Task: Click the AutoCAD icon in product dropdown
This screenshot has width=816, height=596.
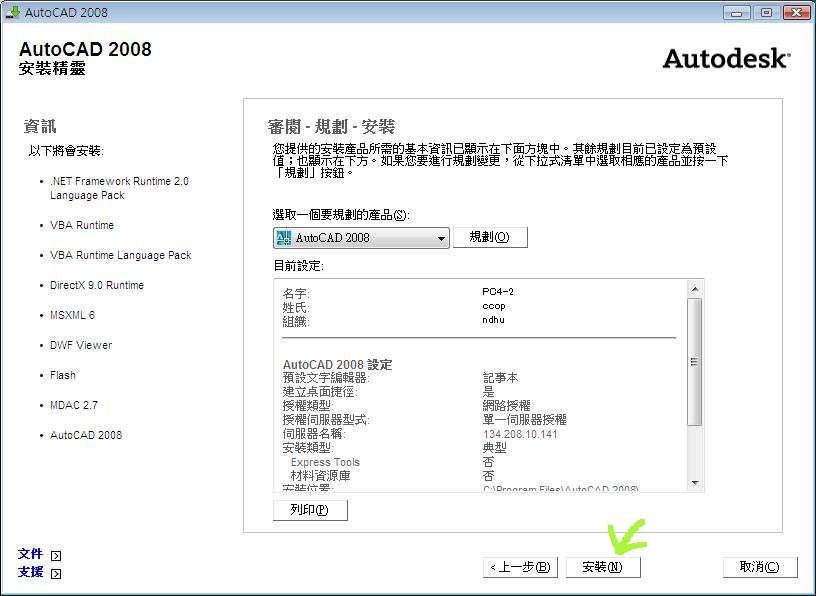Action: click(284, 238)
